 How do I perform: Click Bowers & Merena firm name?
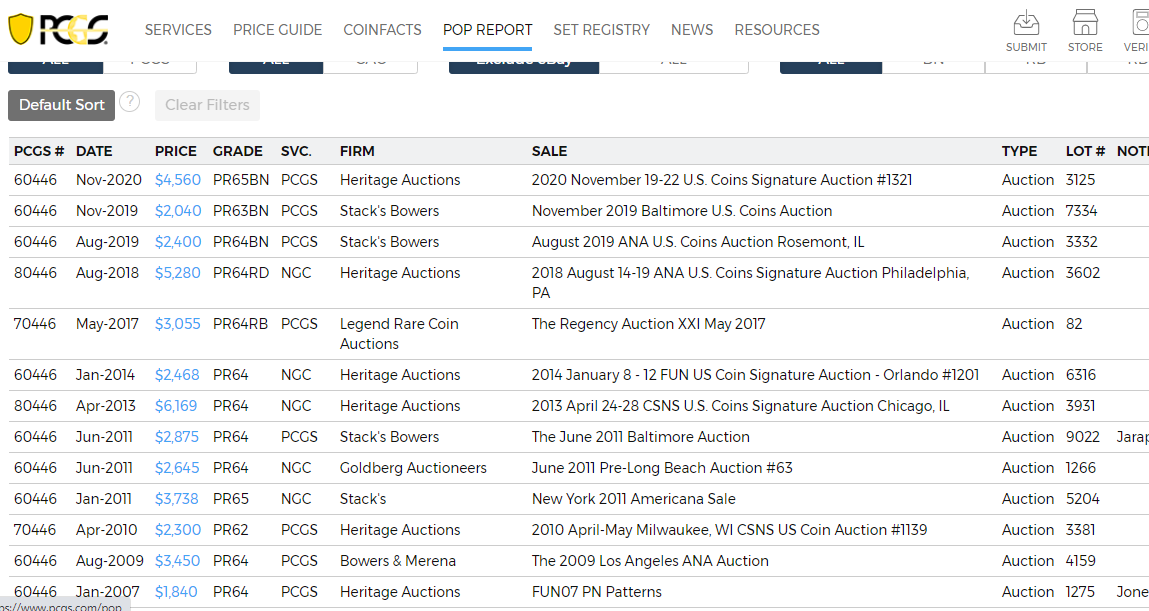point(398,560)
